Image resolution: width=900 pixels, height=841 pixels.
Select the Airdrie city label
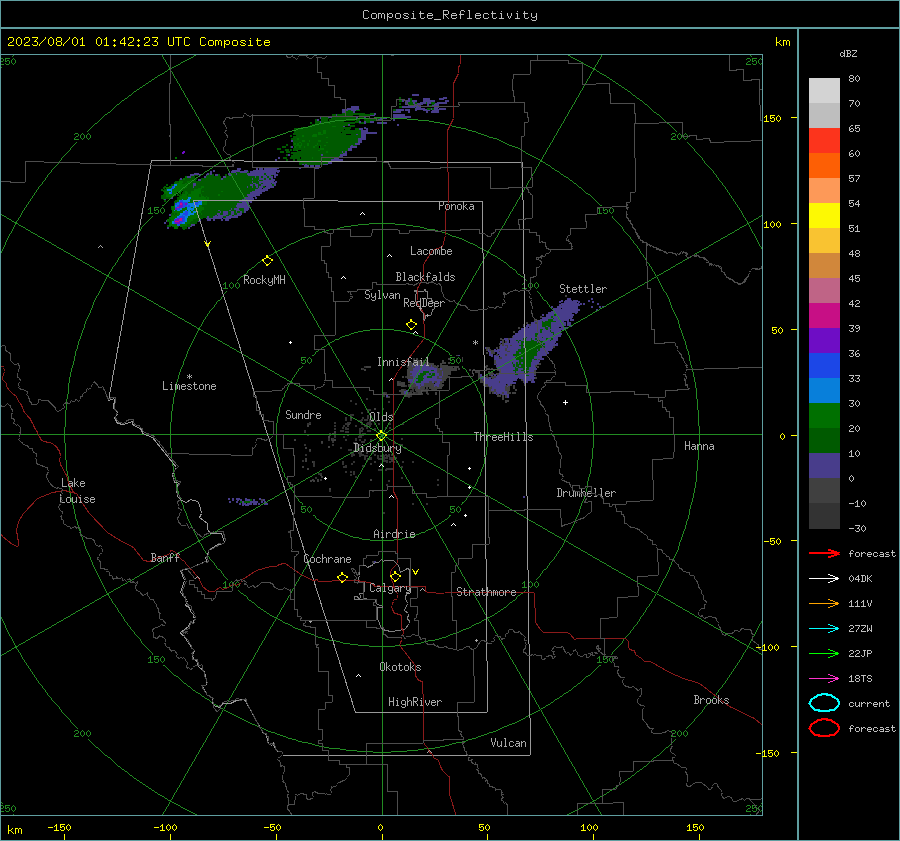point(394,534)
